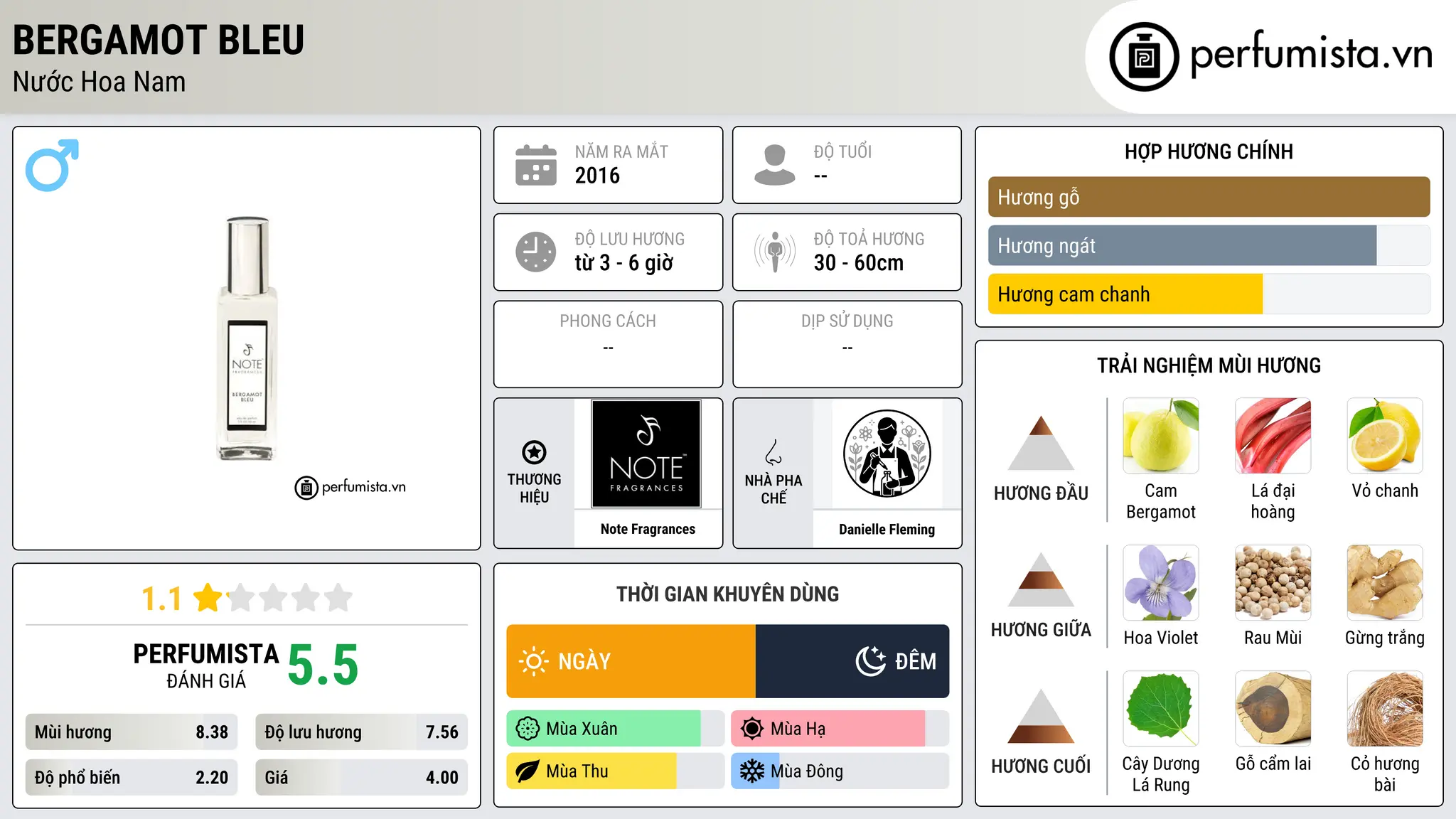
Task: Click the 1.1 user rating number
Action: [161, 599]
